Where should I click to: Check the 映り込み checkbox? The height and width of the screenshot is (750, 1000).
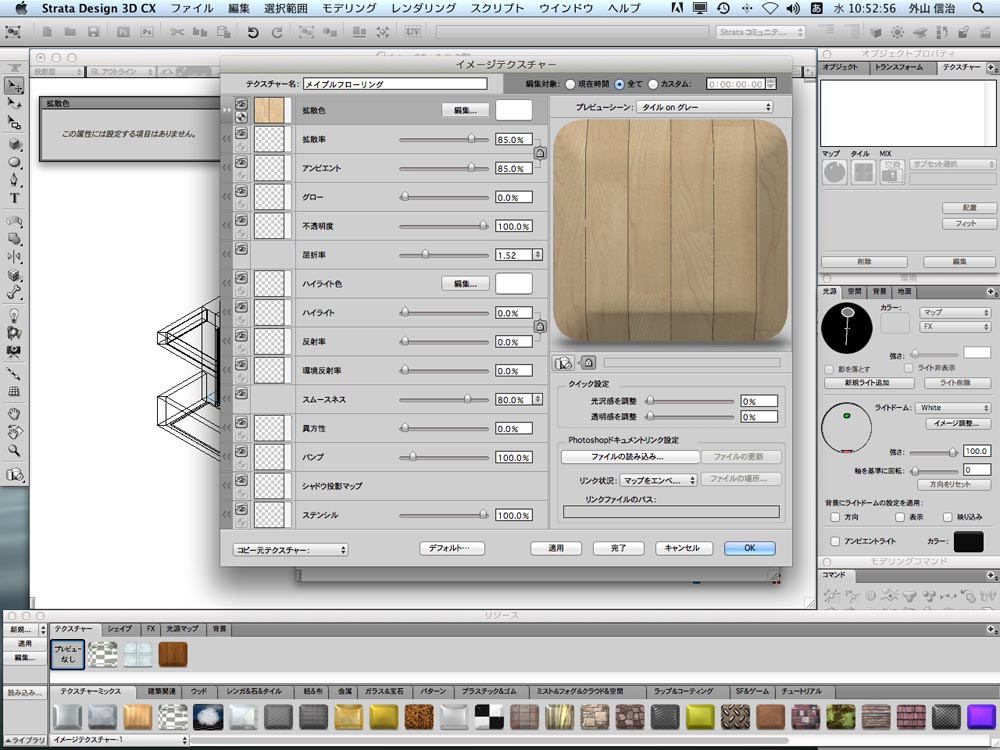click(x=948, y=517)
